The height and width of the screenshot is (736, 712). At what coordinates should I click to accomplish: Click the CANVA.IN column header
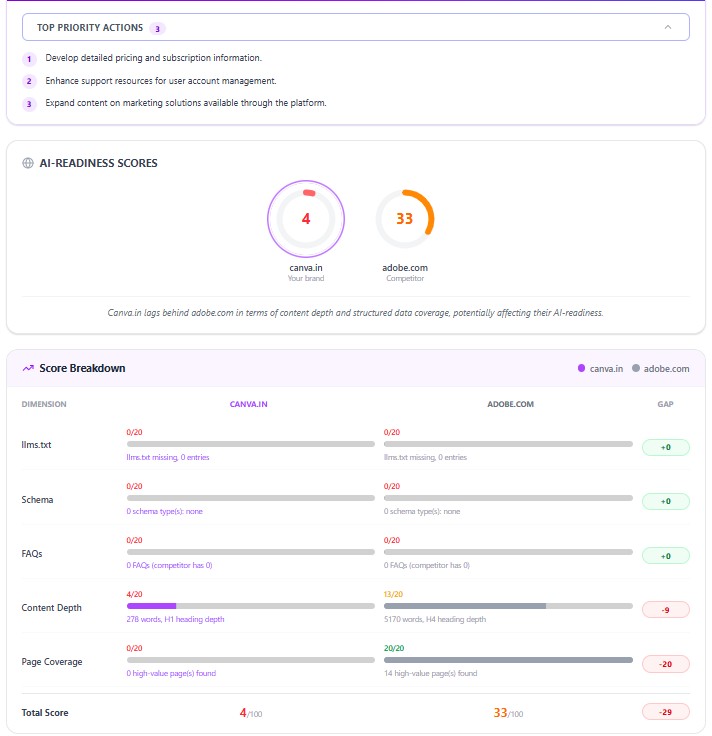point(248,404)
